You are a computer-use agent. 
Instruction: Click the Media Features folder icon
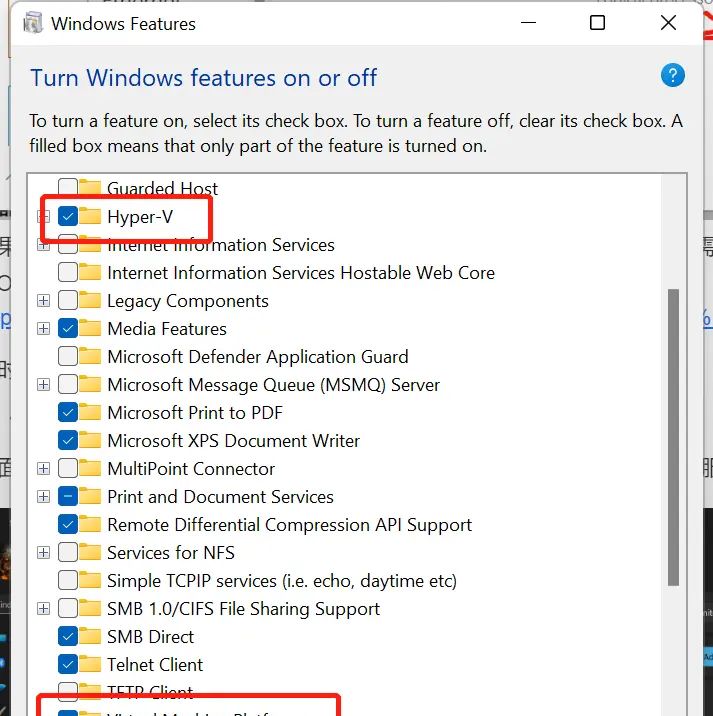pyautogui.click(x=90, y=328)
